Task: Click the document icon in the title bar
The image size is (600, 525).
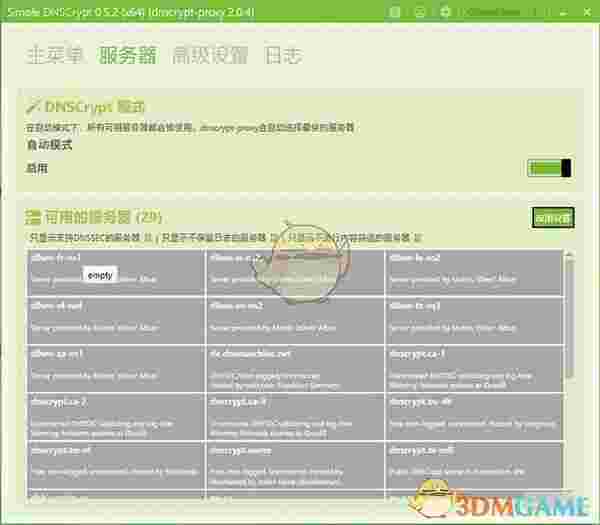Action: click(x=395, y=12)
